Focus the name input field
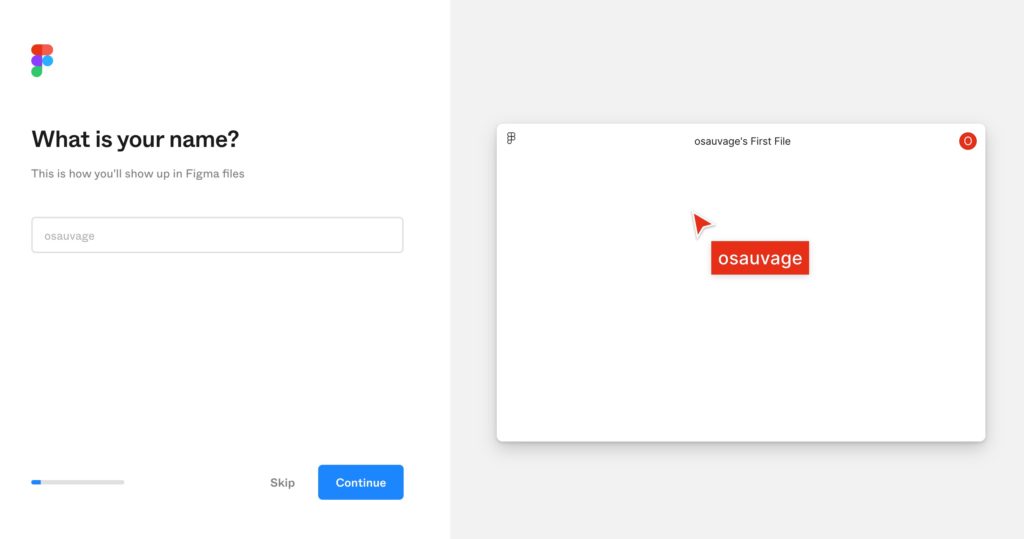The width and height of the screenshot is (1024, 539). pos(217,235)
